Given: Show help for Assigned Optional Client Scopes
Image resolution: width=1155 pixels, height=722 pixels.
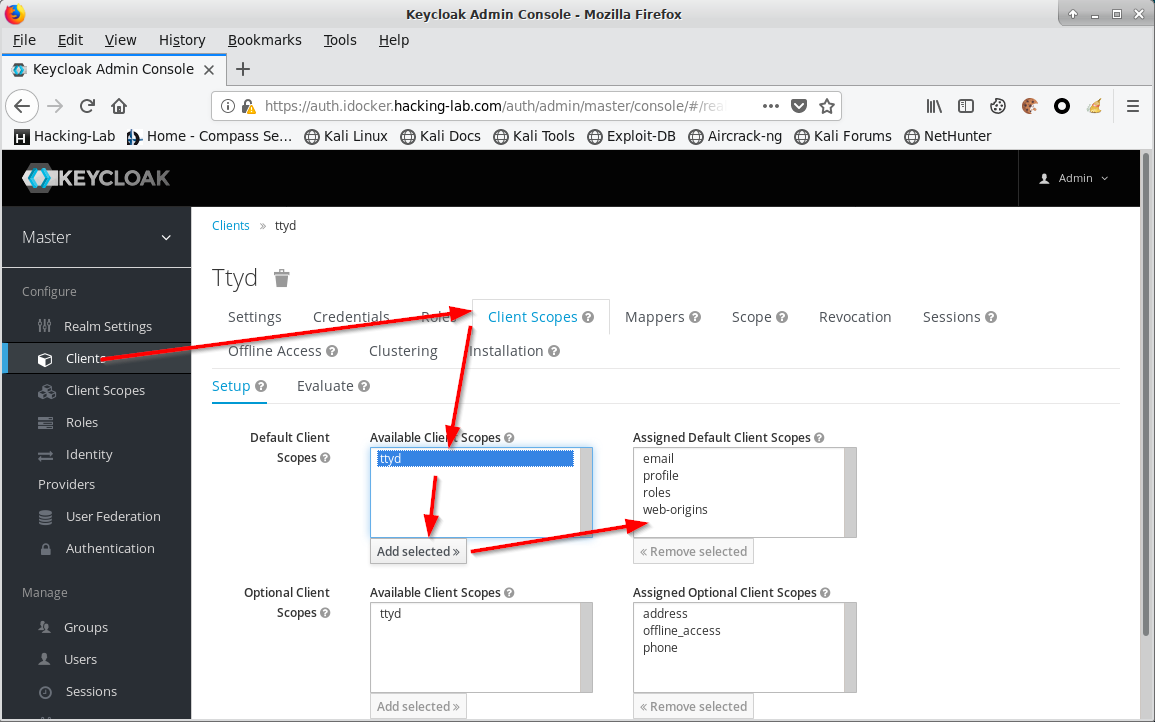Looking at the screenshot, I should [x=825, y=593].
